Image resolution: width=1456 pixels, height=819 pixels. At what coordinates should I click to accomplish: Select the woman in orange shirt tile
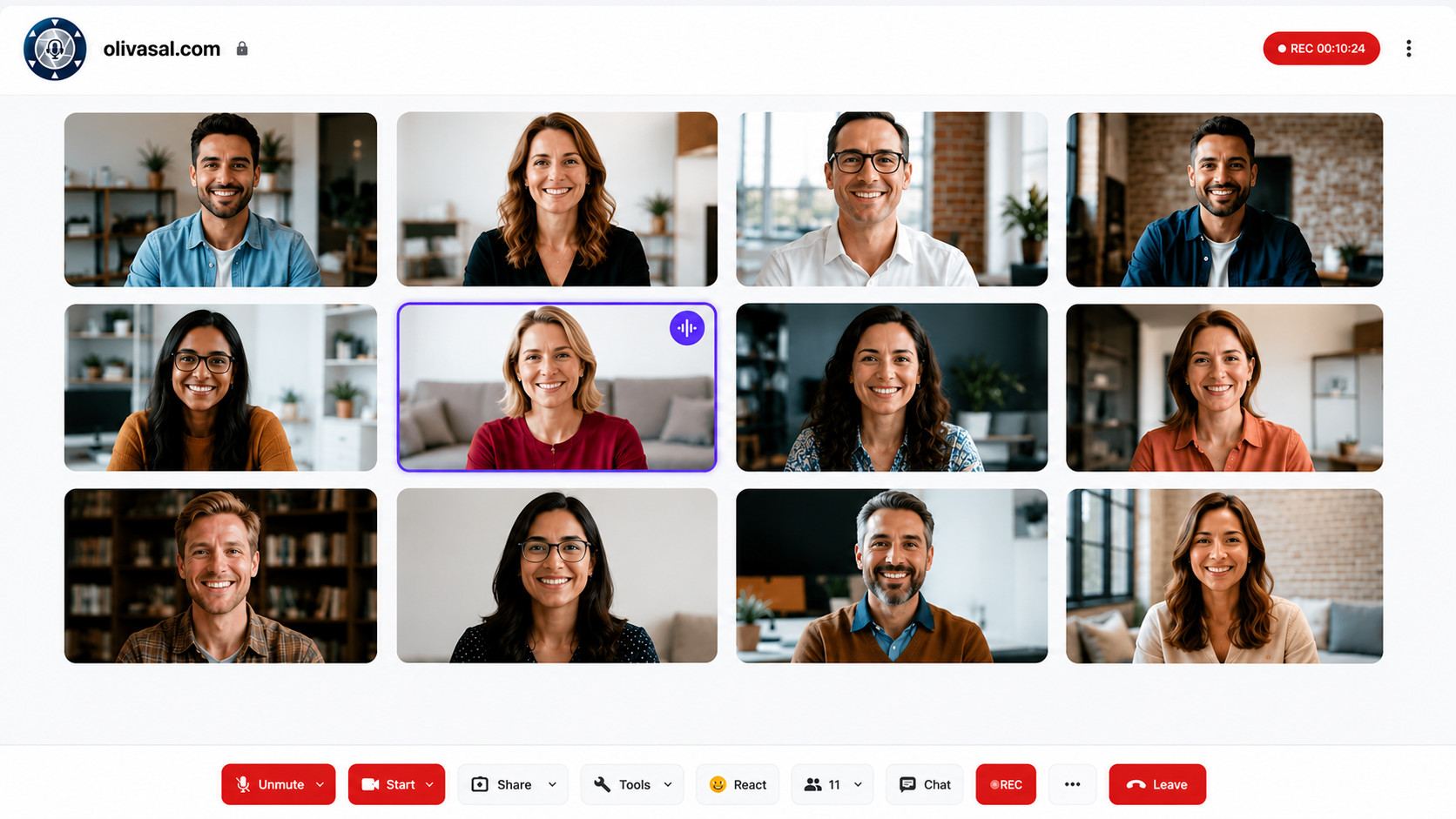click(x=1224, y=387)
